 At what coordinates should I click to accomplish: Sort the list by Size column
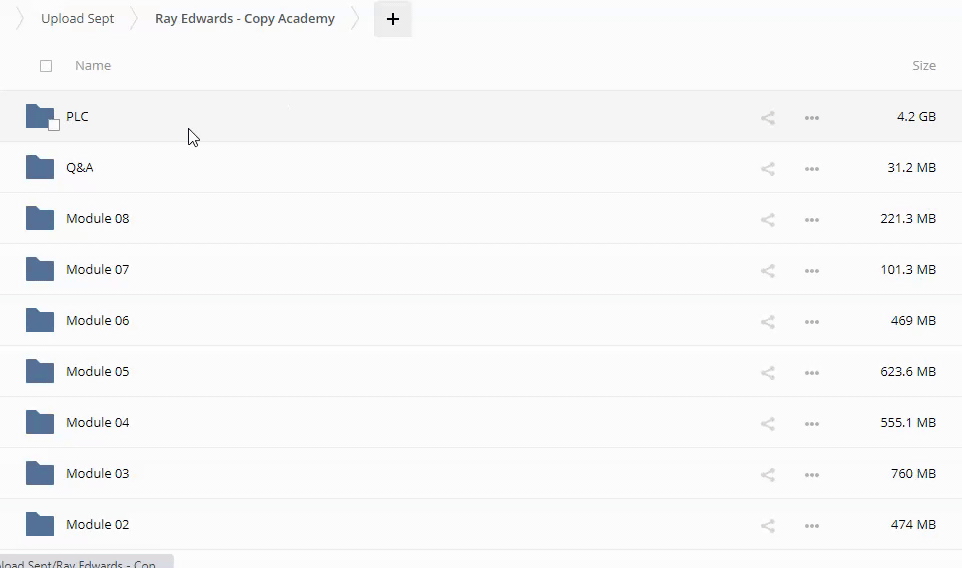(923, 66)
